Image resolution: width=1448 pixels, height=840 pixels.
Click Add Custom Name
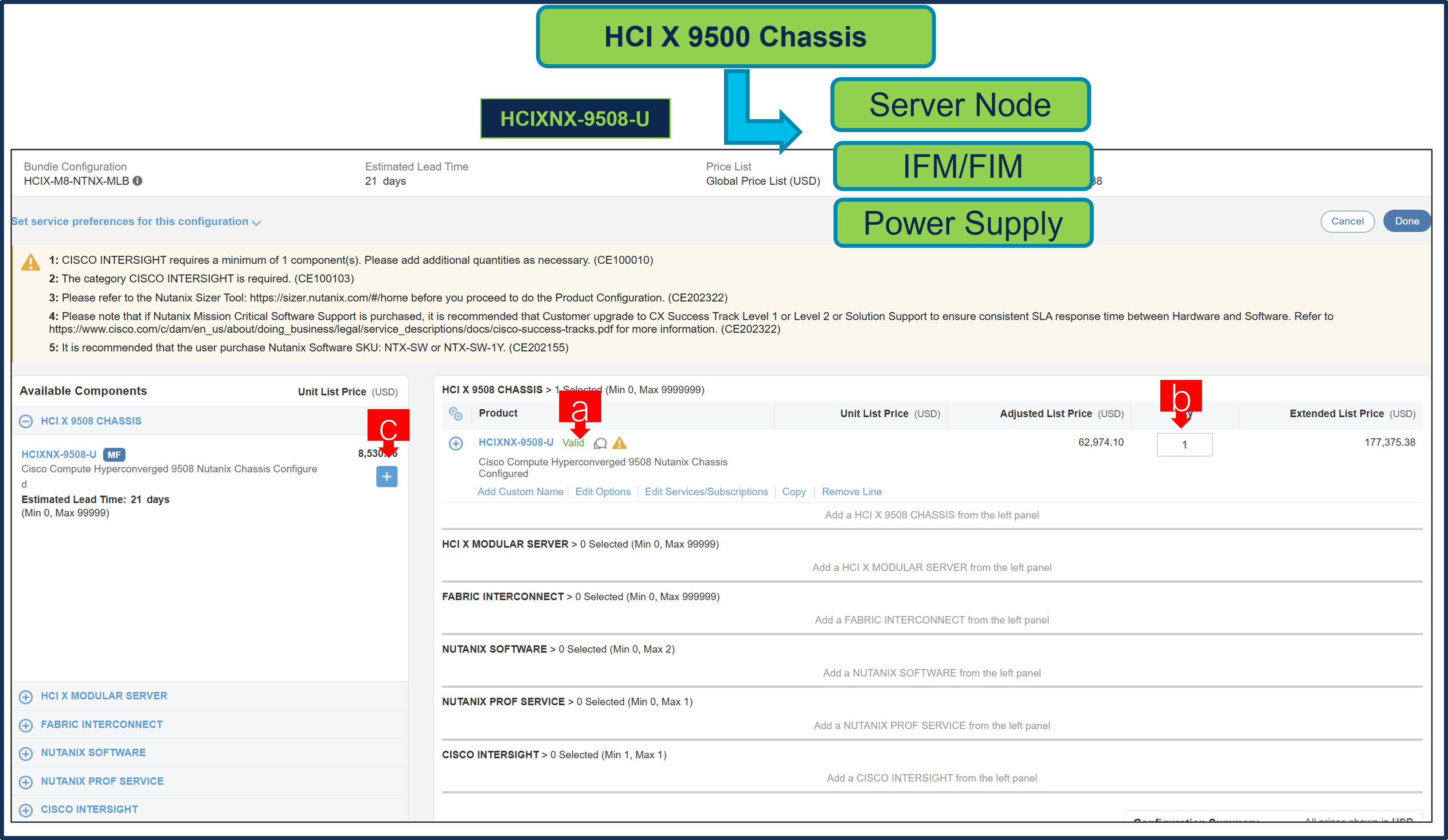[x=520, y=491]
